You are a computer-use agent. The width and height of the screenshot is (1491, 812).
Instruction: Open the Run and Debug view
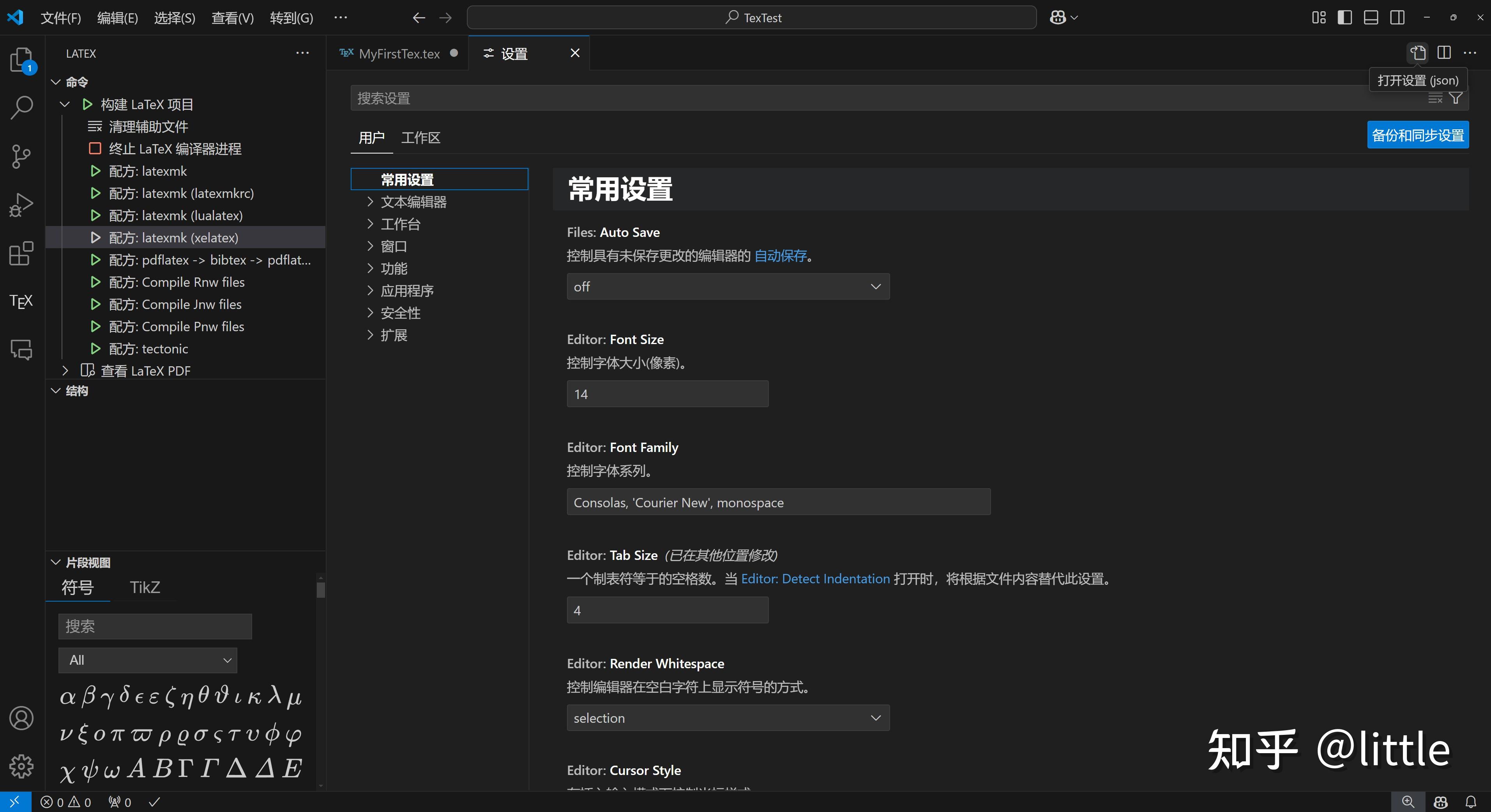tap(21, 205)
